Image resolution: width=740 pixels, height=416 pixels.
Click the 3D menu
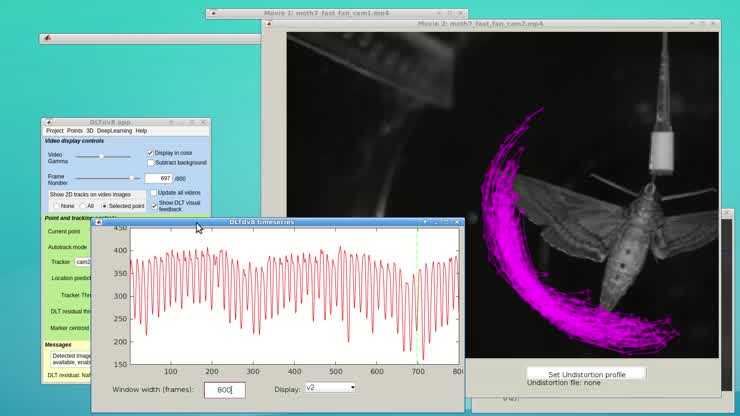pyautogui.click(x=90, y=131)
